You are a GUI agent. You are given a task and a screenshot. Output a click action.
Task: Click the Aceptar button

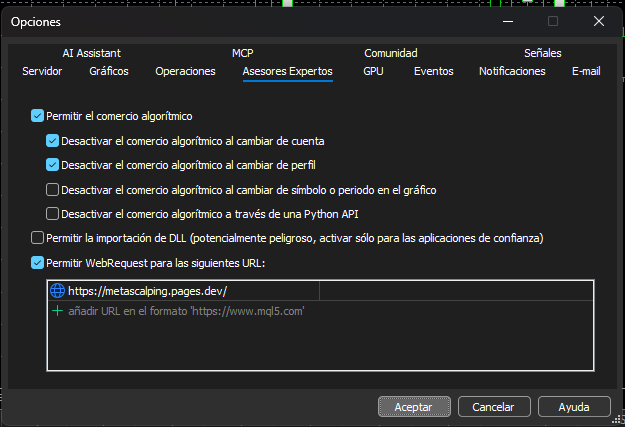[x=414, y=407]
